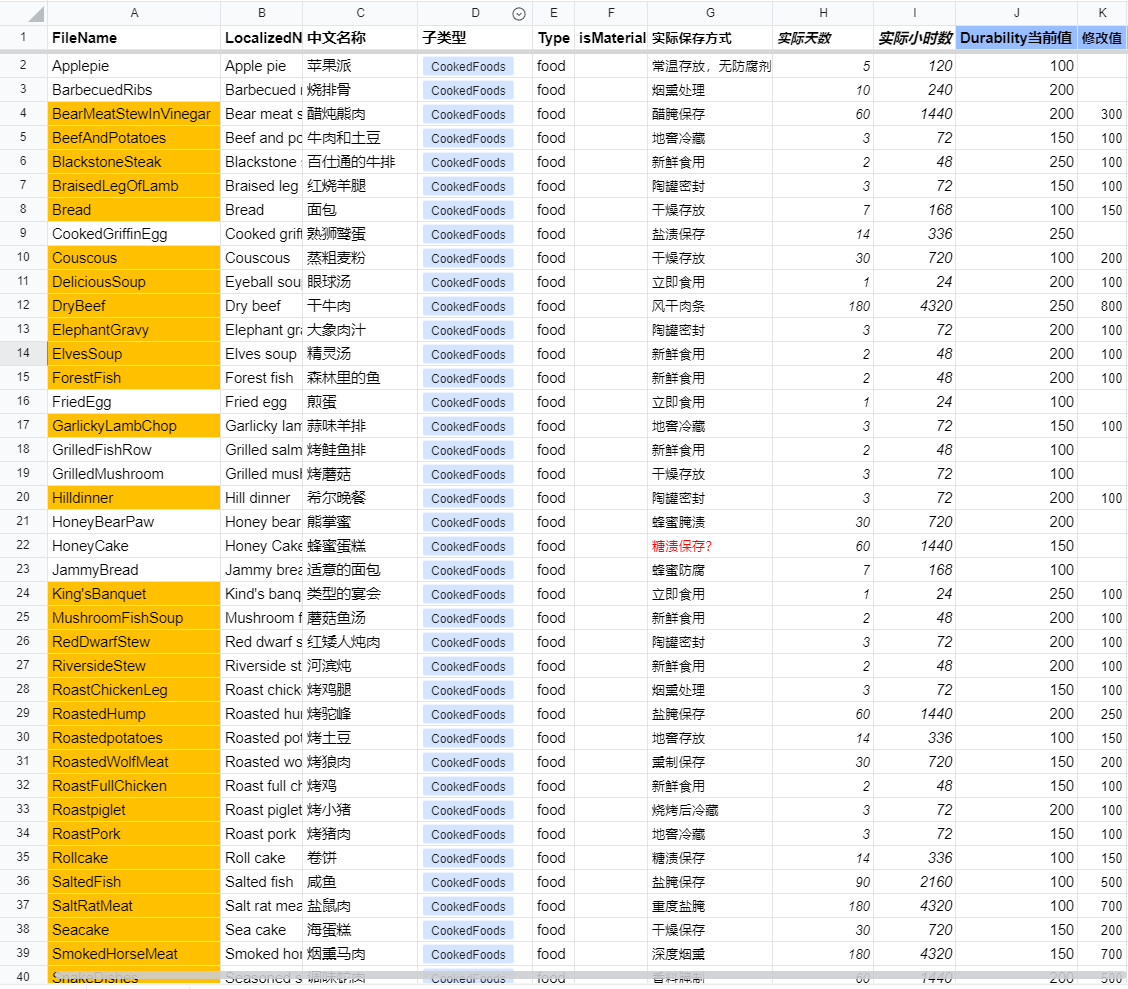This screenshot has height=989, width=1128.
Task: Click the red 糖渍保存? cell
Action: [710, 546]
